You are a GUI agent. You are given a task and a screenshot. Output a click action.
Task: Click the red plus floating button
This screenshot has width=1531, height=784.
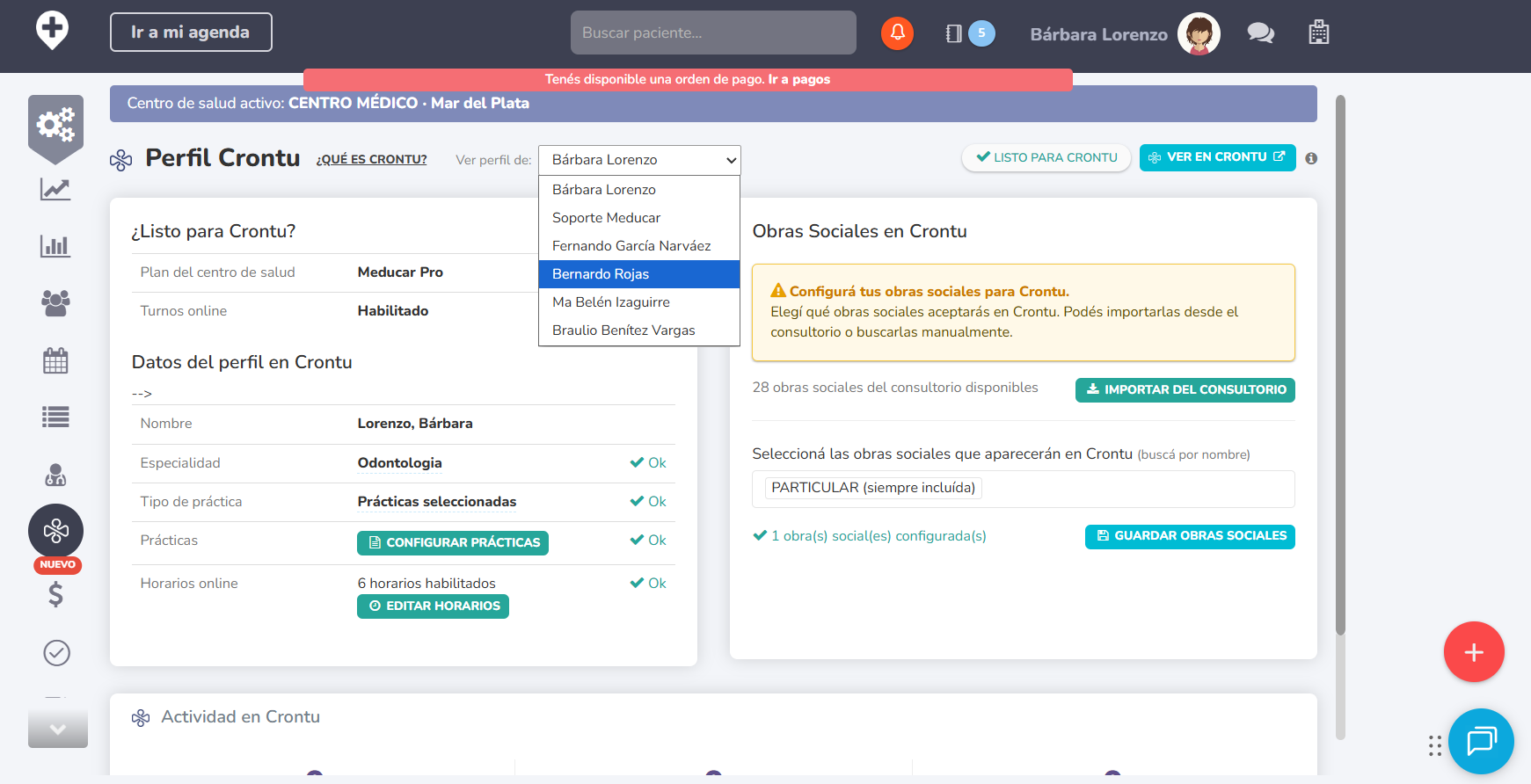1473,652
